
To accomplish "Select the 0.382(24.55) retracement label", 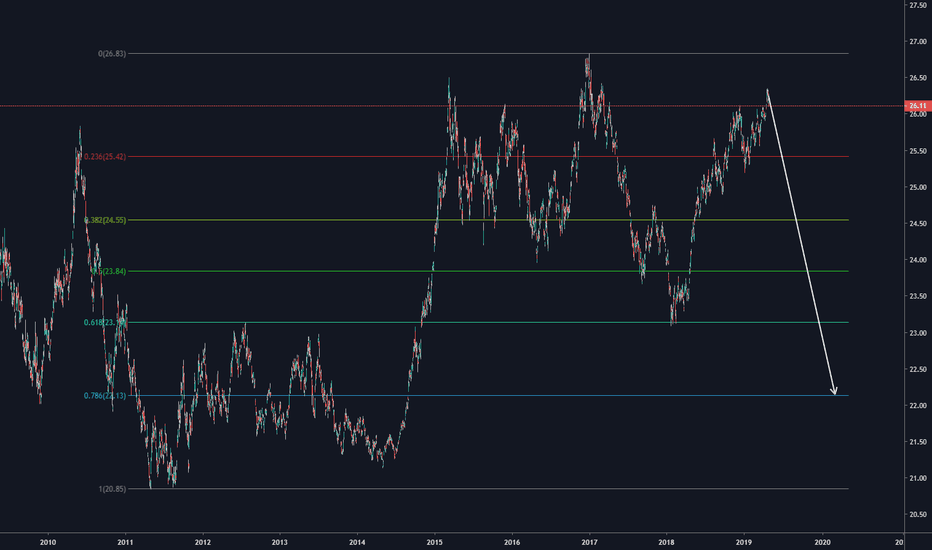I will click(105, 220).
